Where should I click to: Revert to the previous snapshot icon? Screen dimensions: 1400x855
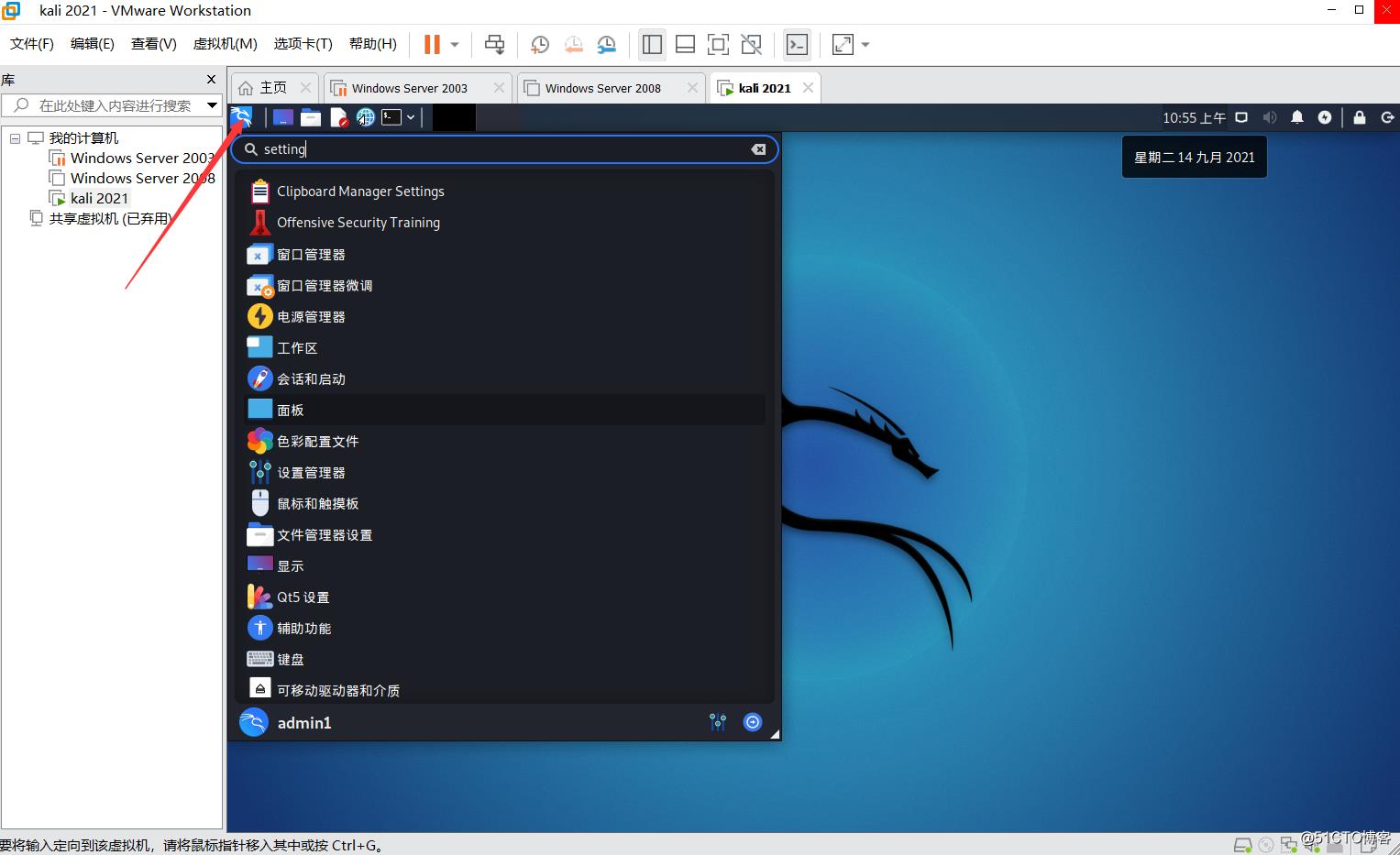pyautogui.click(x=574, y=44)
